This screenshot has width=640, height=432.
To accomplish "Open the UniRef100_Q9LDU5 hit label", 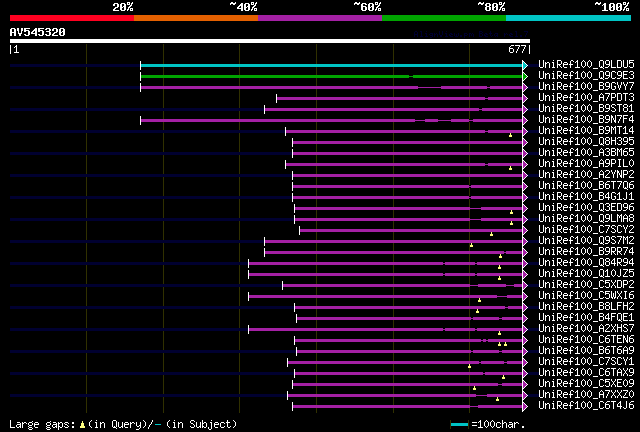I will (586, 64).
